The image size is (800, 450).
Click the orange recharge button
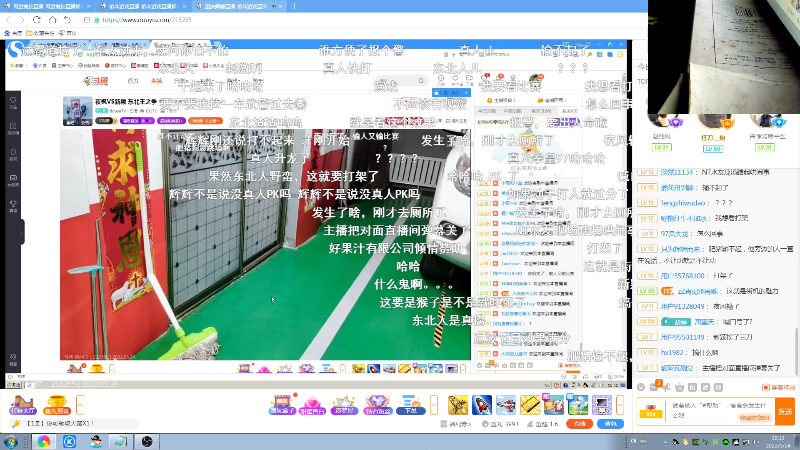580,423
